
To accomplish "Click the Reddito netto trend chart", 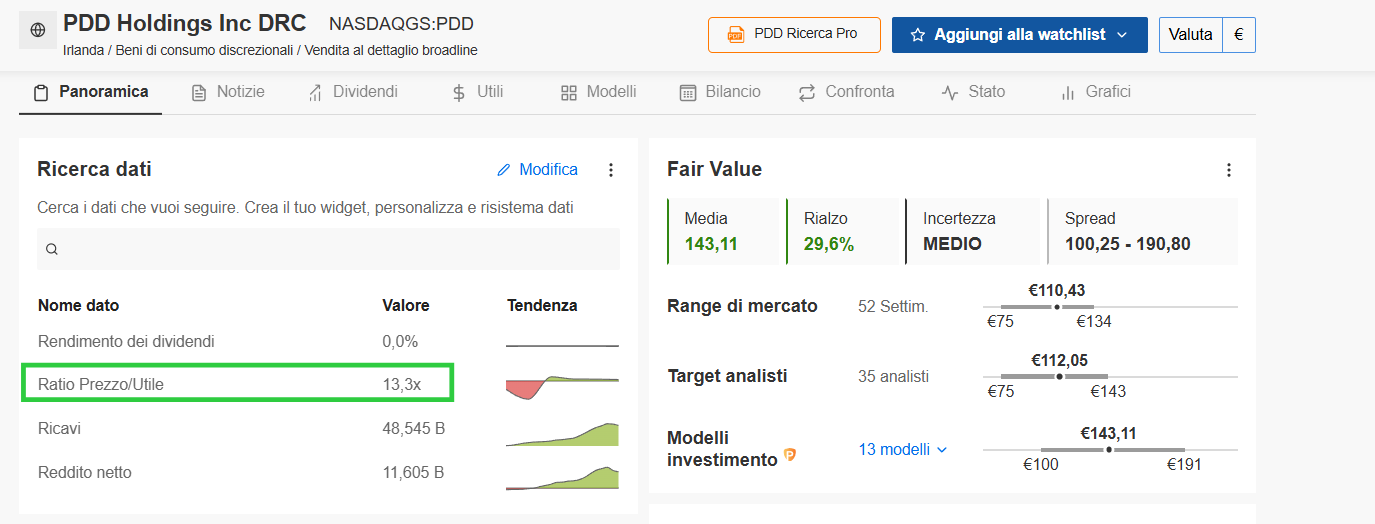I will click(x=562, y=477).
